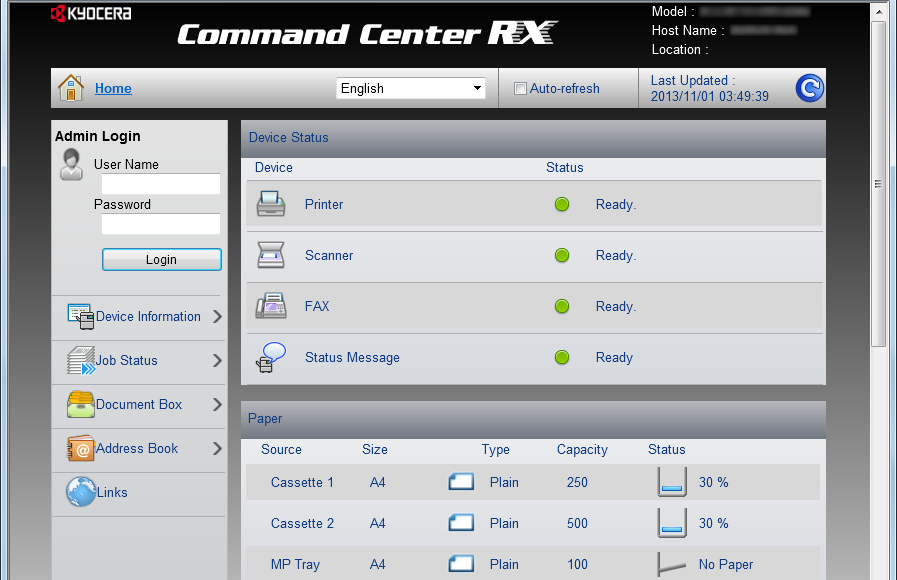Screen dimensions: 897x580
Task: Open the Links menu item
Action: [112, 492]
